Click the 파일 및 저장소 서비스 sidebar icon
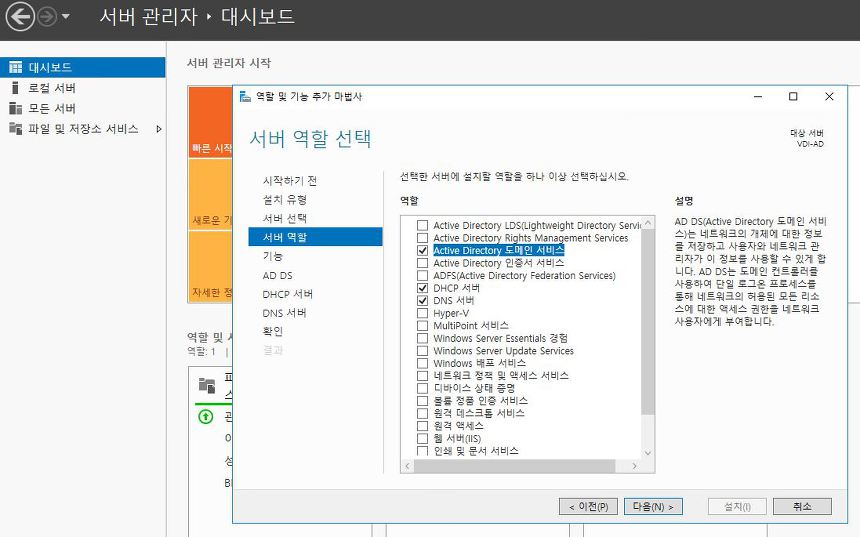 [15, 129]
